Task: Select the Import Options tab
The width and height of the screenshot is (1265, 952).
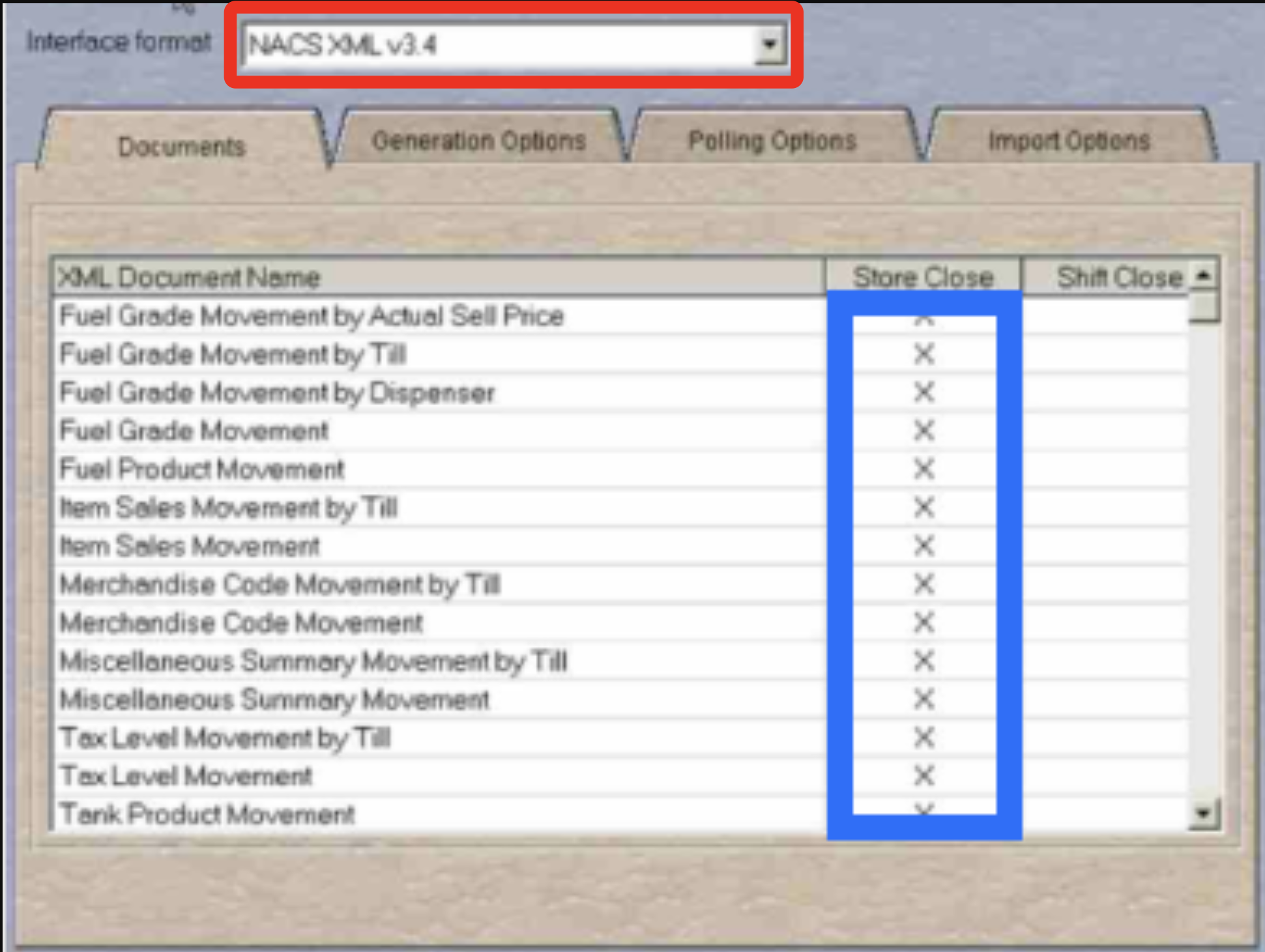Action: (x=1069, y=141)
